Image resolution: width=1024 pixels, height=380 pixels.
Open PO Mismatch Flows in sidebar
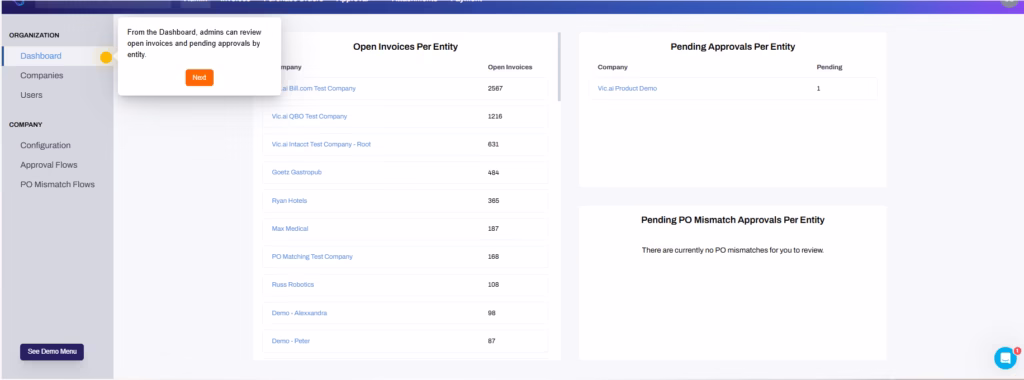[x=57, y=185]
